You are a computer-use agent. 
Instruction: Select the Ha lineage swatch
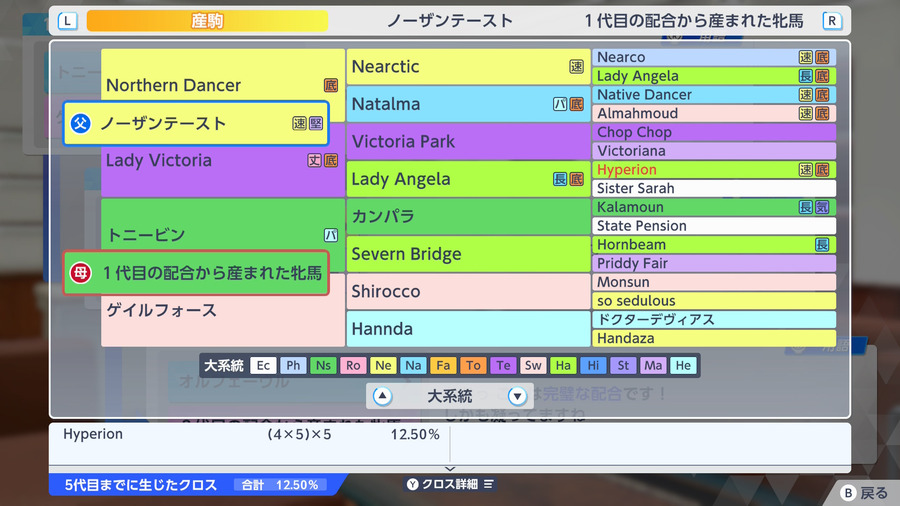coord(563,365)
